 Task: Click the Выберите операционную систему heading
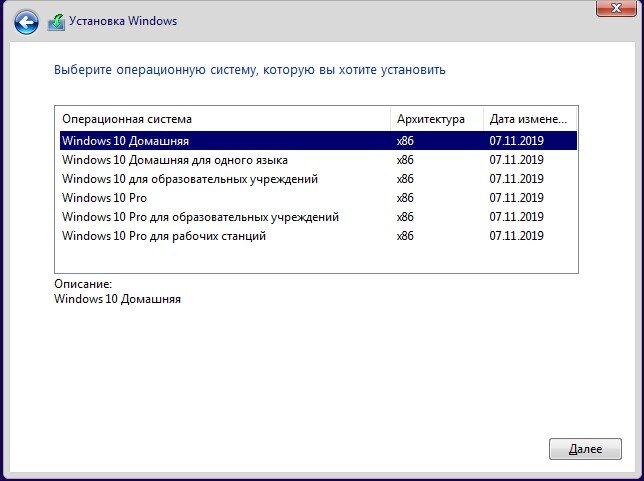(x=250, y=70)
